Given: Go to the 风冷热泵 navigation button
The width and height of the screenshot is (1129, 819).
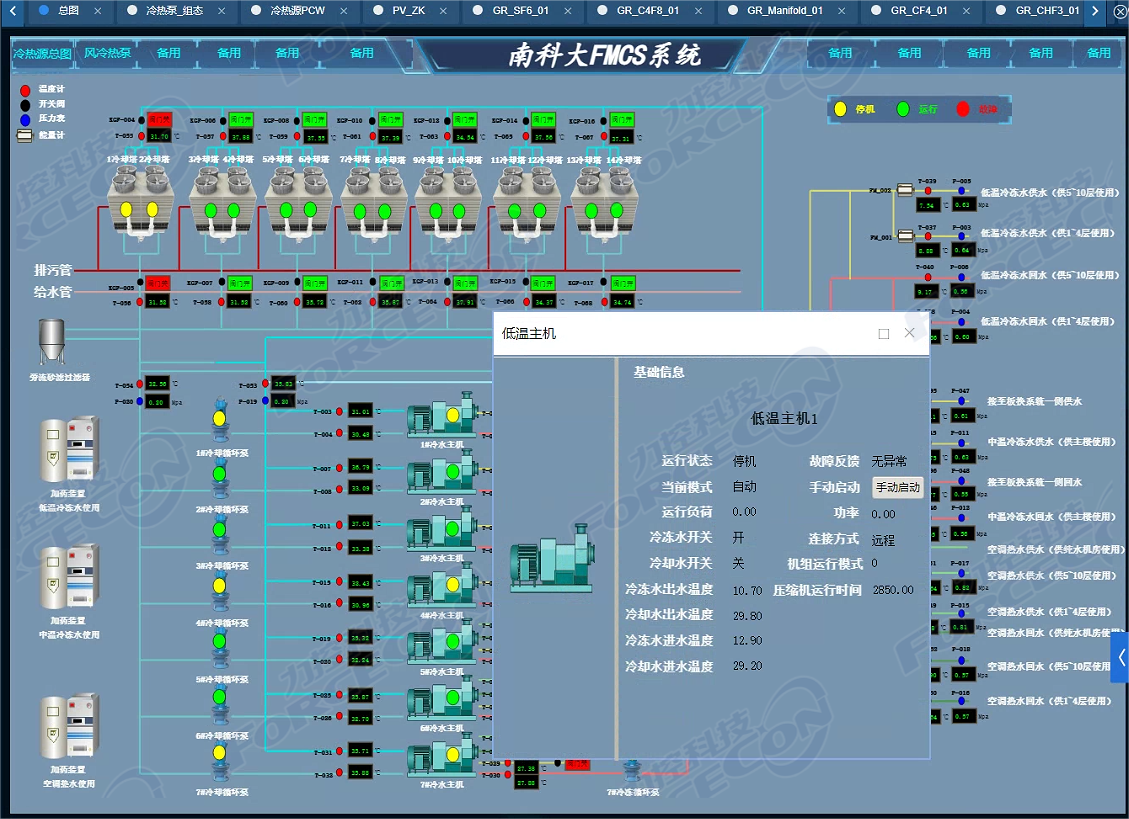Looking at the screenshot, I should coord(107,53).
